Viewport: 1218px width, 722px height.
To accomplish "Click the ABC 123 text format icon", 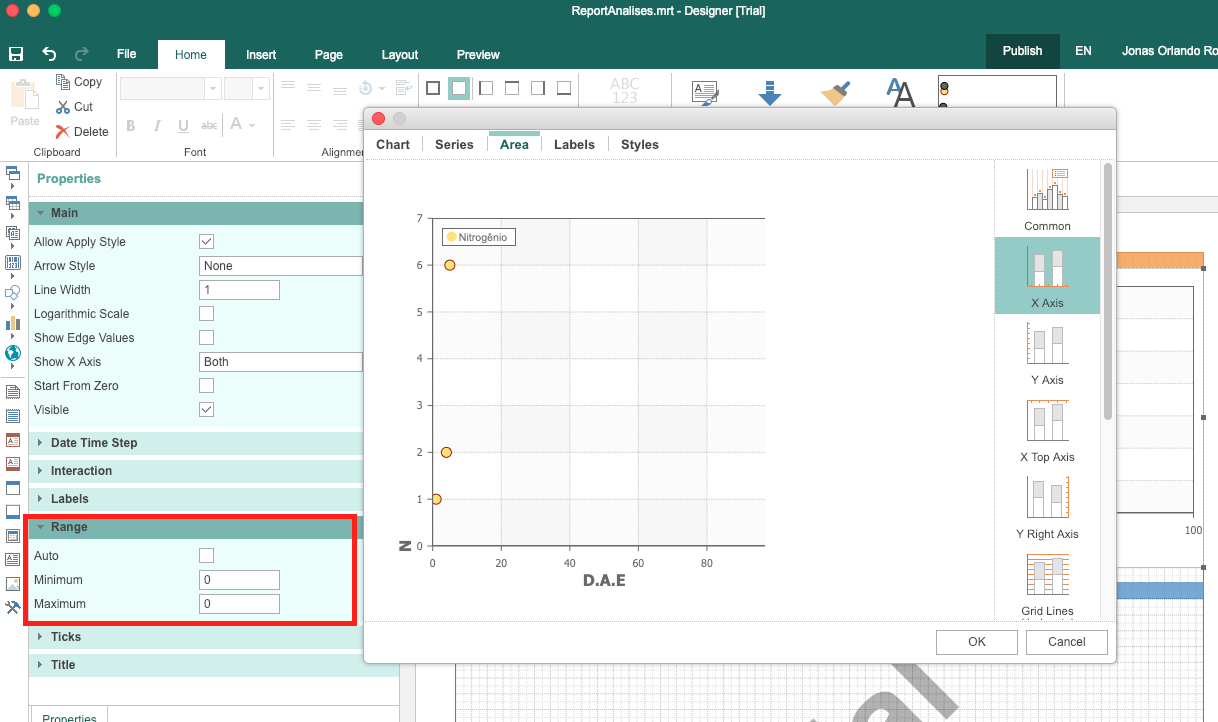I will tap(625, 90).
